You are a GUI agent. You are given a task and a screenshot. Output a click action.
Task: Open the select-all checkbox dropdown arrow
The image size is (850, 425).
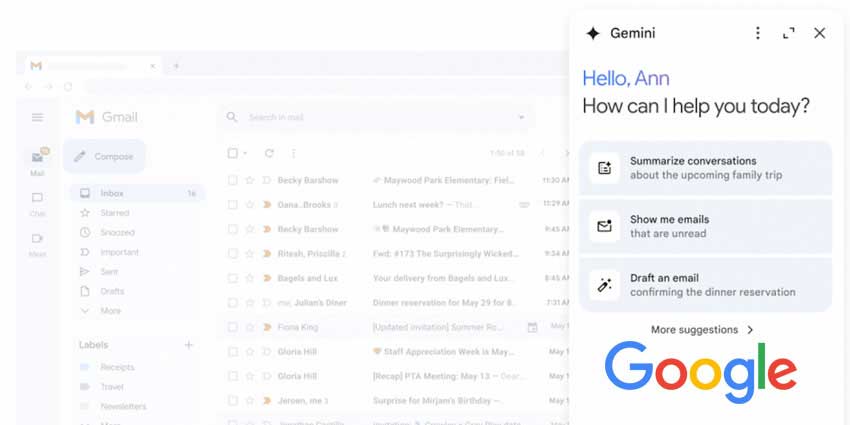pos(245,153)
